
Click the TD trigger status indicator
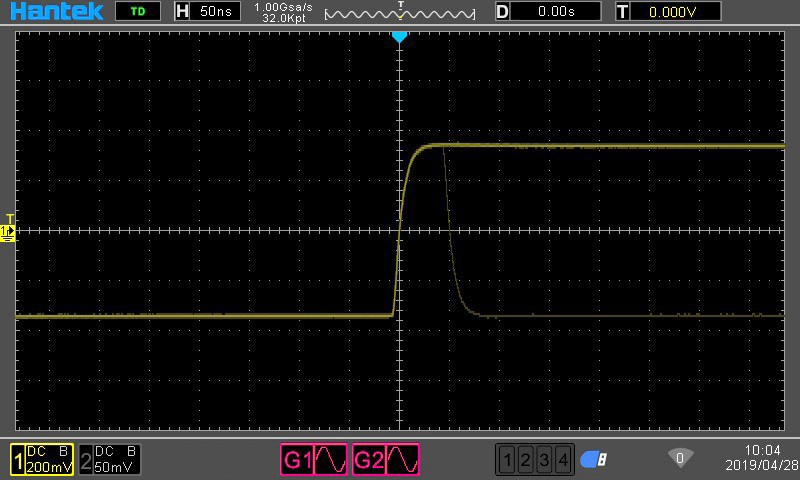pyautogui.click(x=138, y=11)
